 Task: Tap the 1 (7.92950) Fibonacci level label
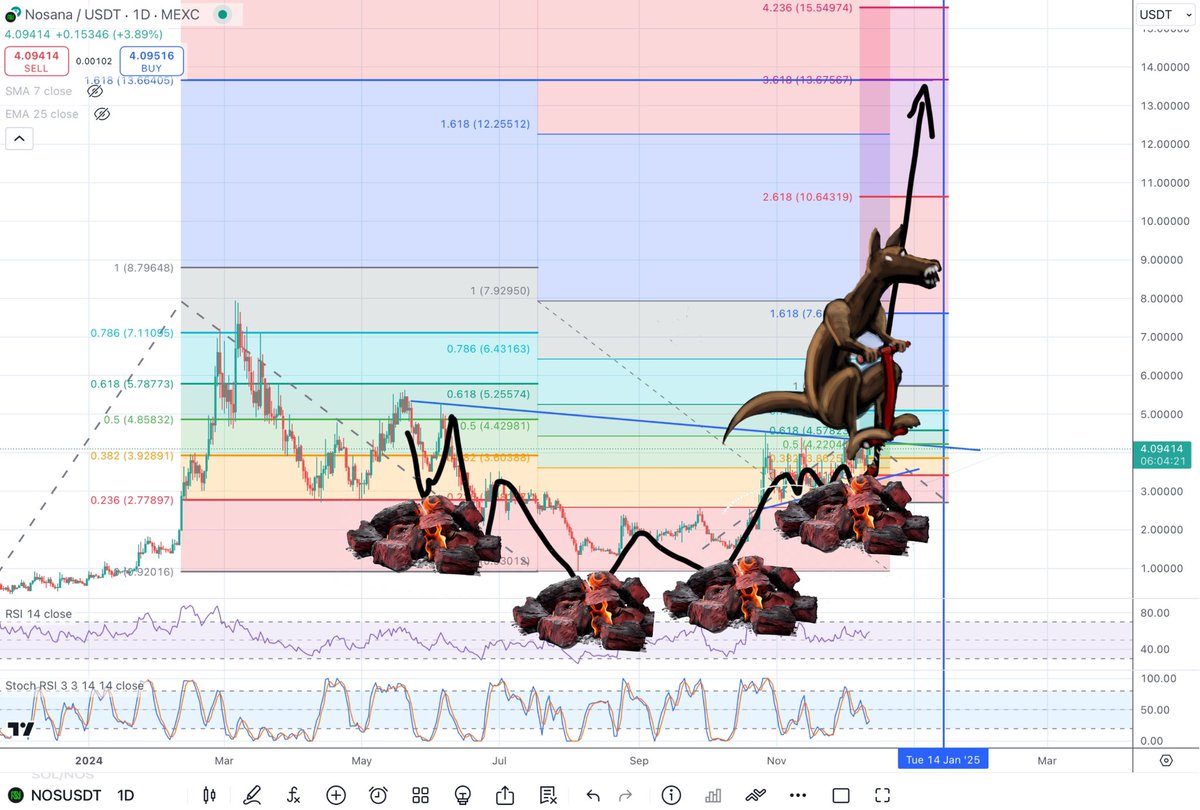[x=500, y=291]
